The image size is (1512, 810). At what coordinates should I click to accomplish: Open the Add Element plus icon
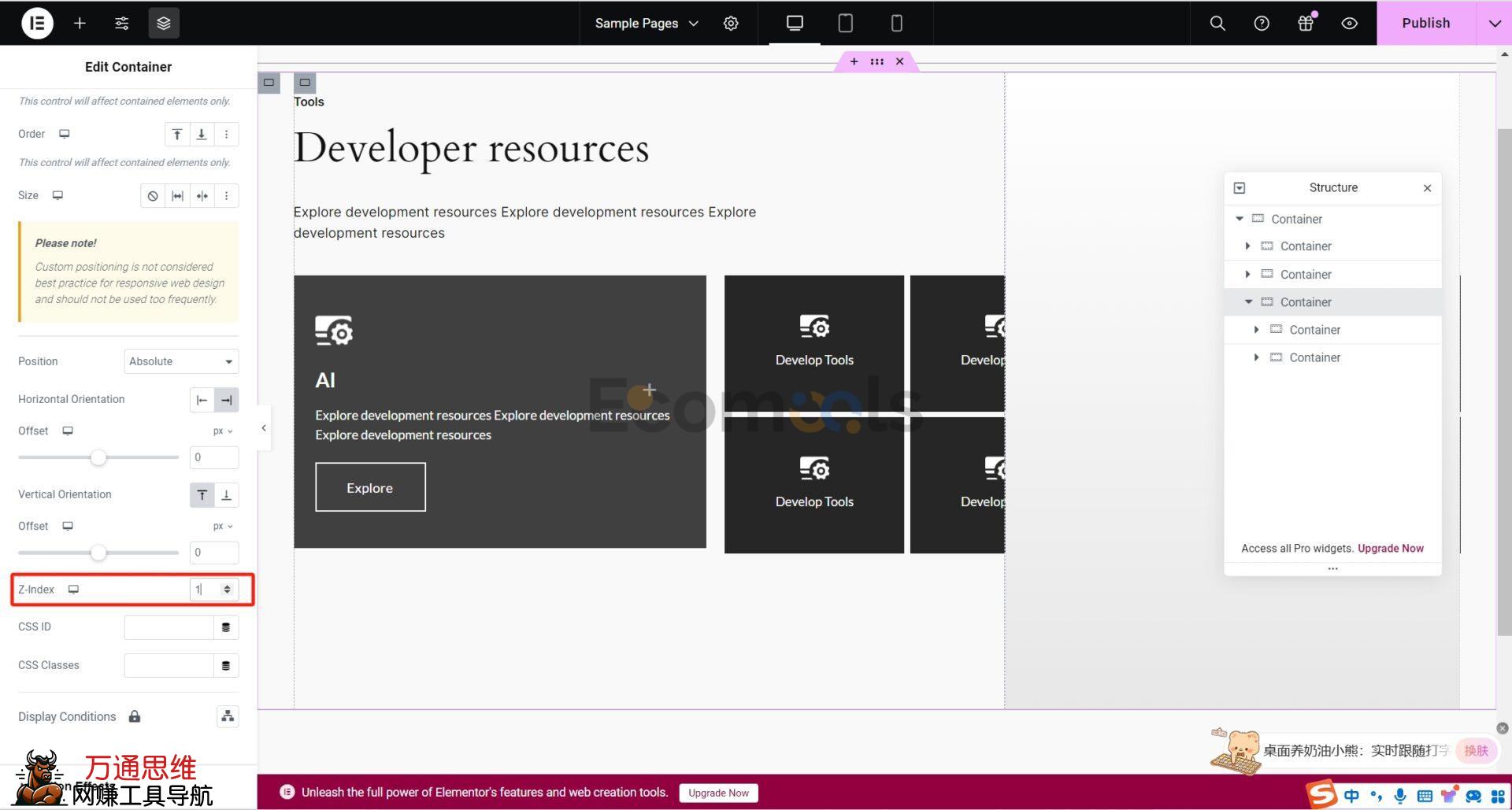click(x=80, y=23)
